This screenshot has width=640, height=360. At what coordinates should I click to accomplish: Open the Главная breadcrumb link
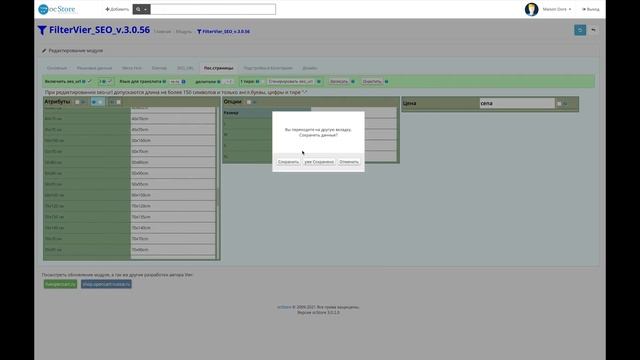[162, 31]
